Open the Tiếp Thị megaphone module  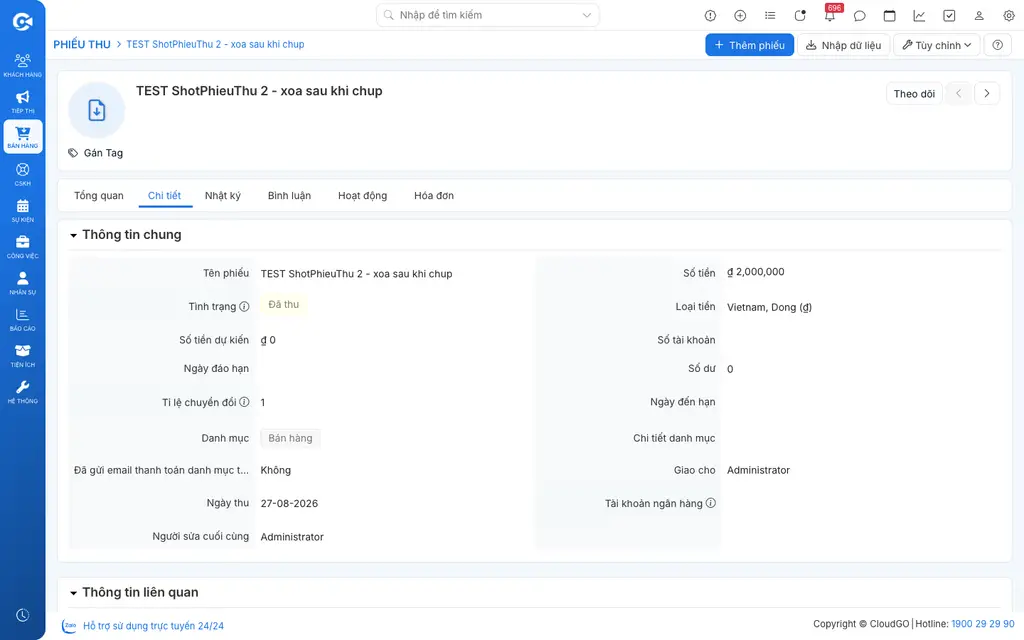pyautogui.click(x=22, y=102)
